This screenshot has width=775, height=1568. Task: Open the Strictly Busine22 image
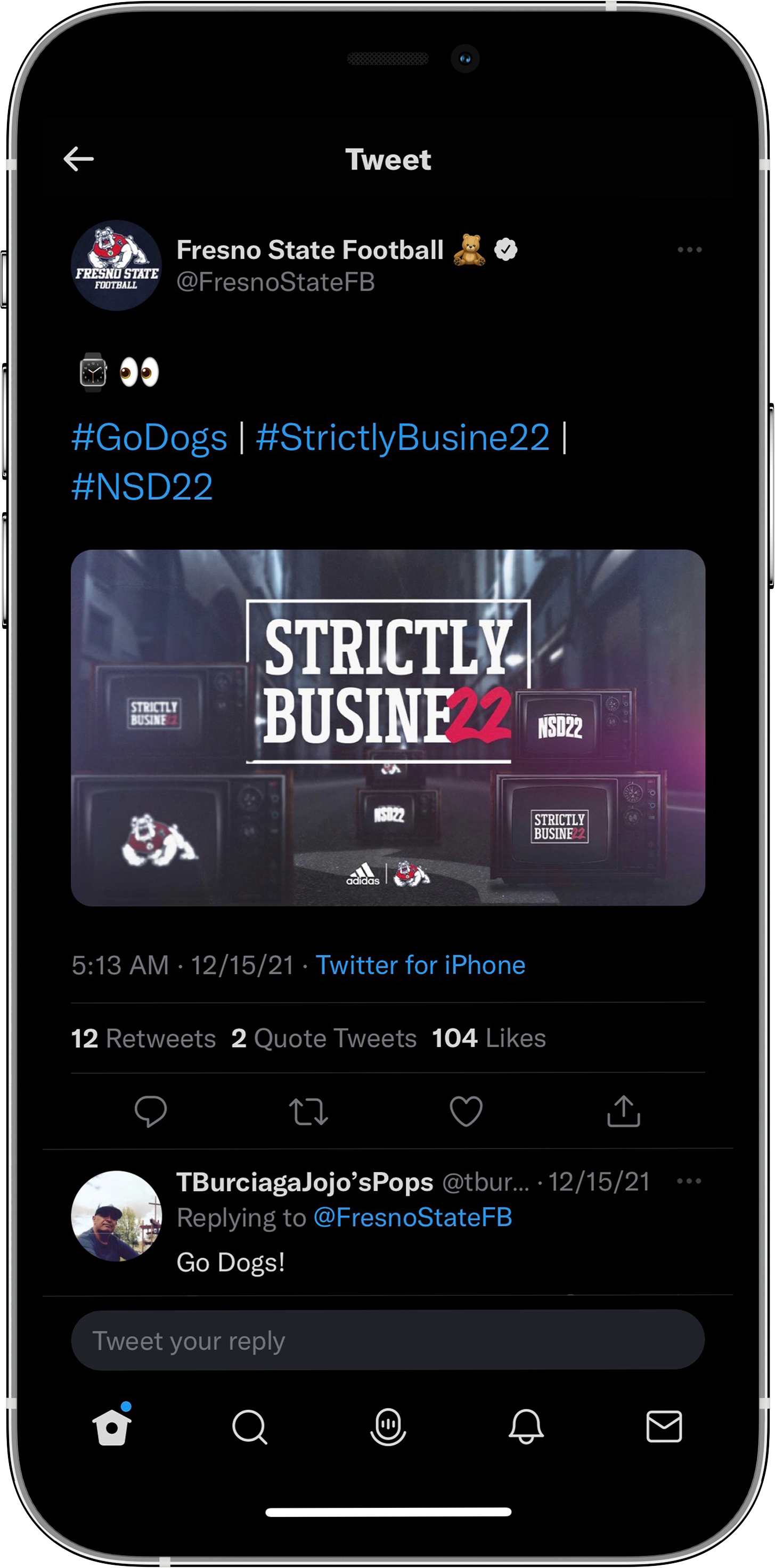(x=388, y=728)
